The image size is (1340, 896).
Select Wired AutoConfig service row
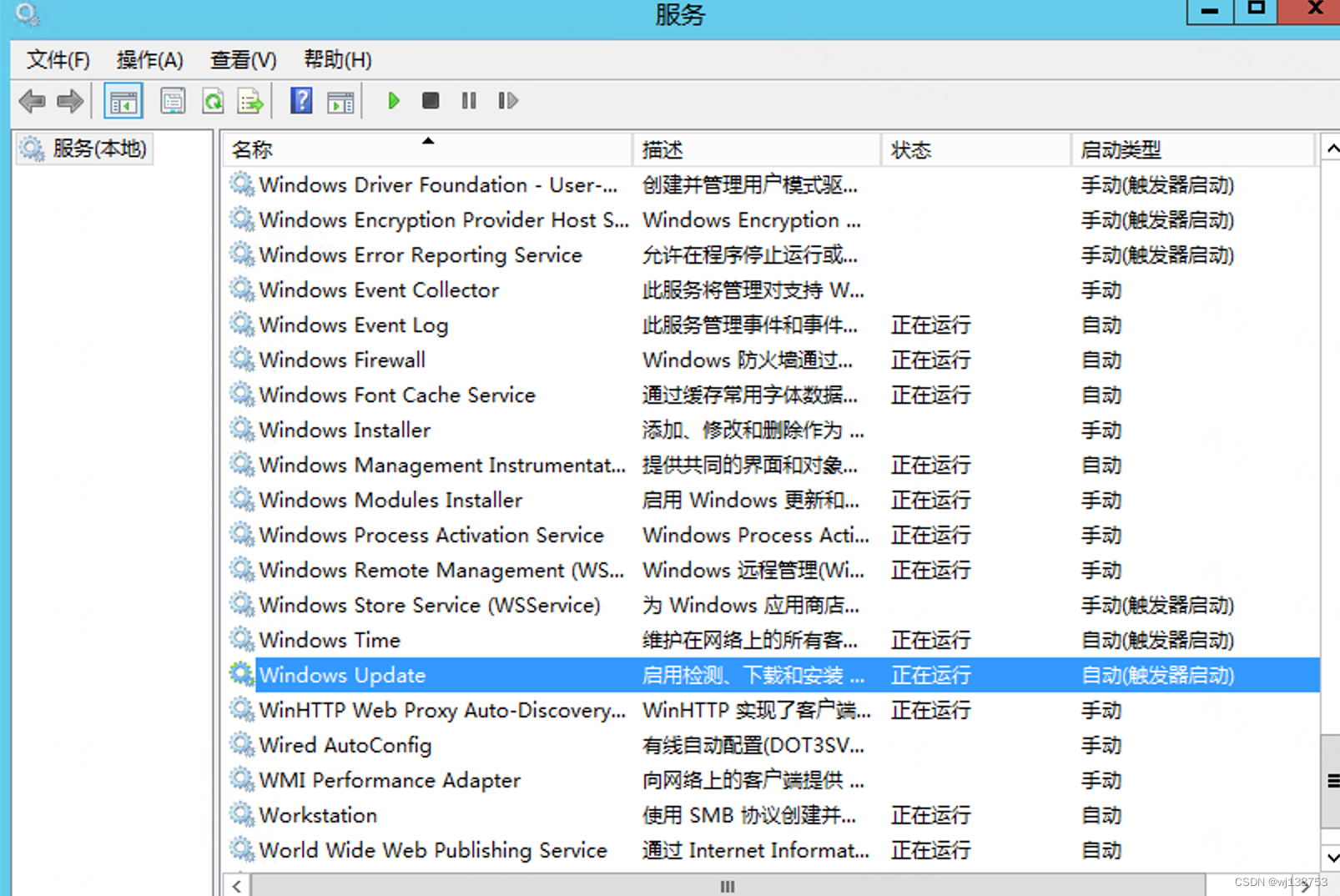coord(773,746)
